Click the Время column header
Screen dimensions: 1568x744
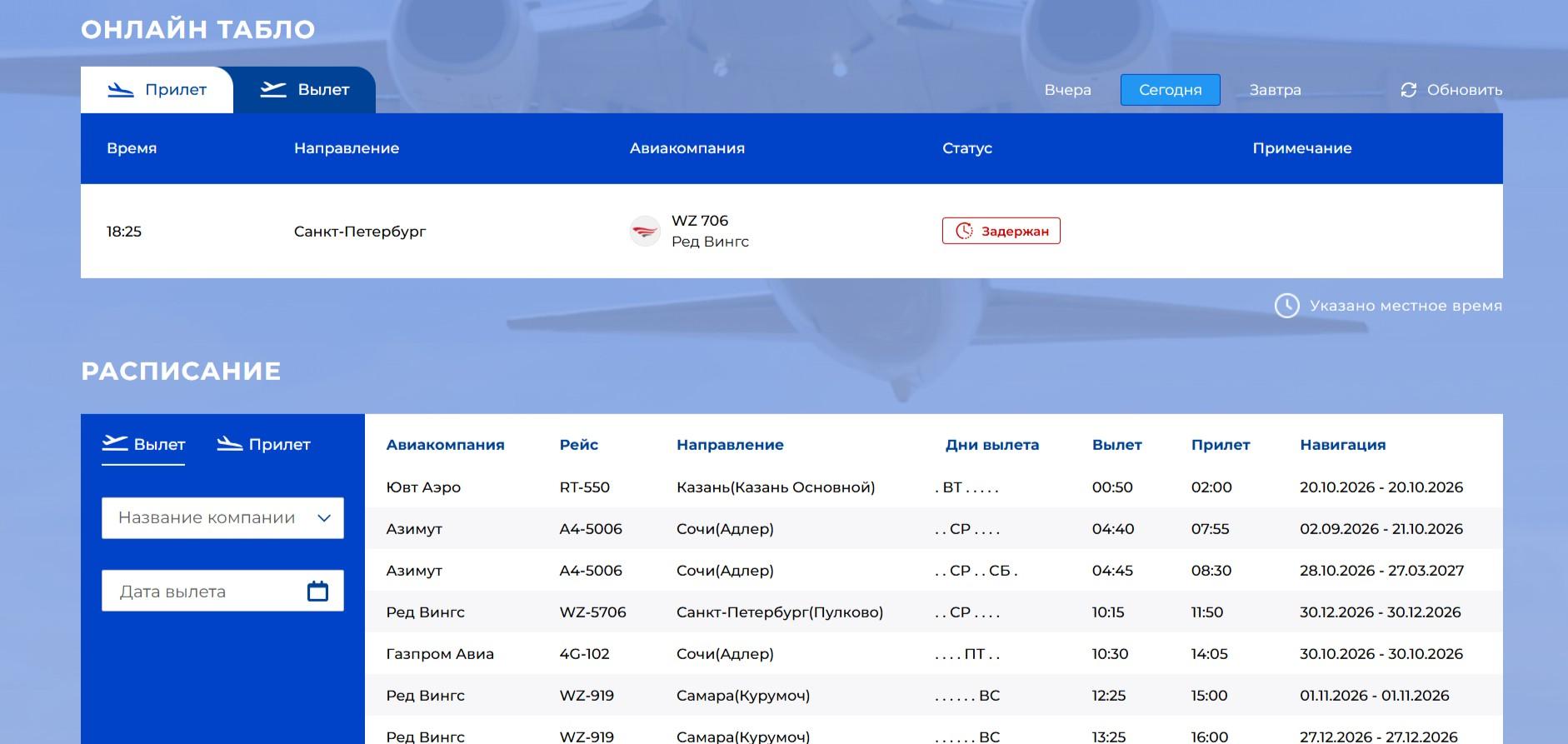pyautogui.click(x=132, y=148)
